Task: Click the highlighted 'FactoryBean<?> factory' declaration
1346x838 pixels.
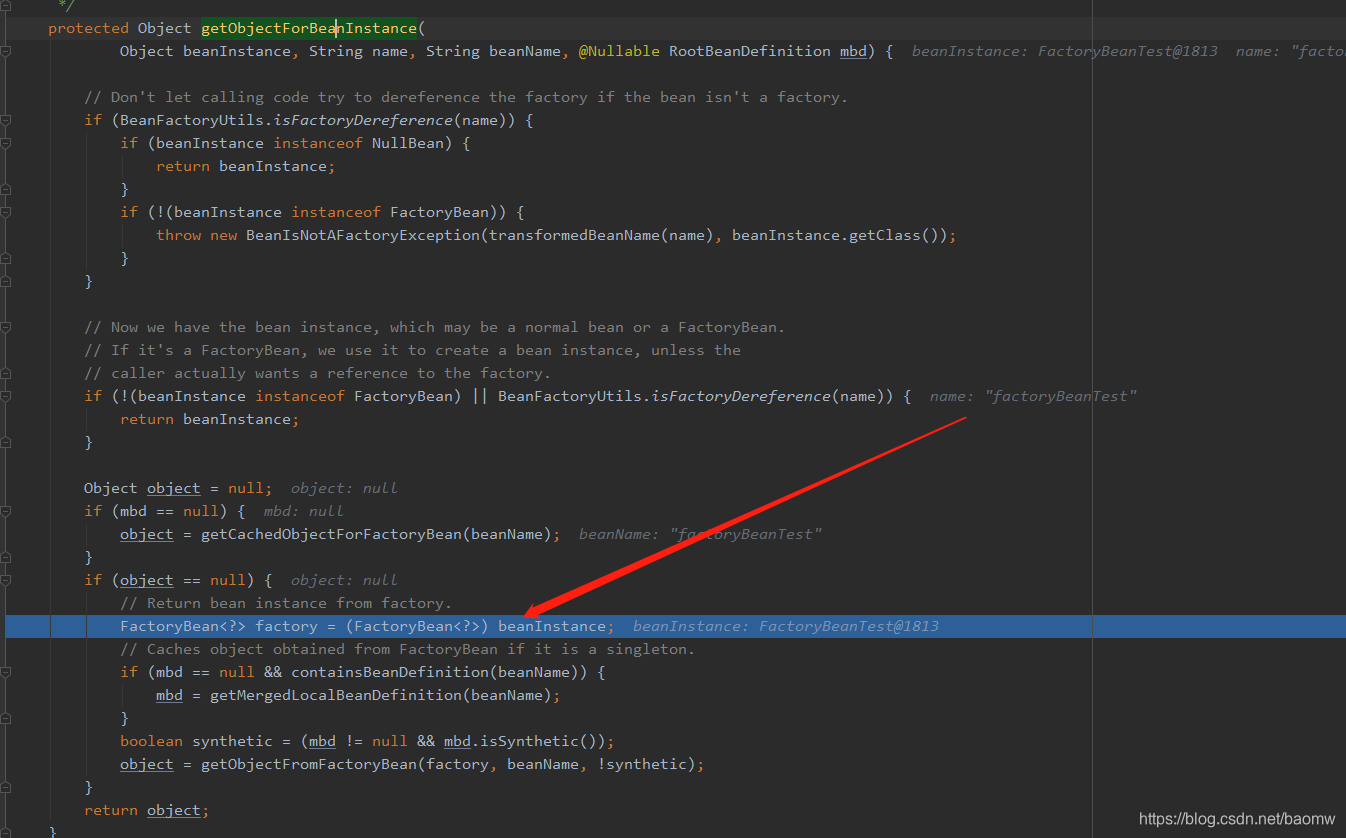Action: tap(219, 626)
